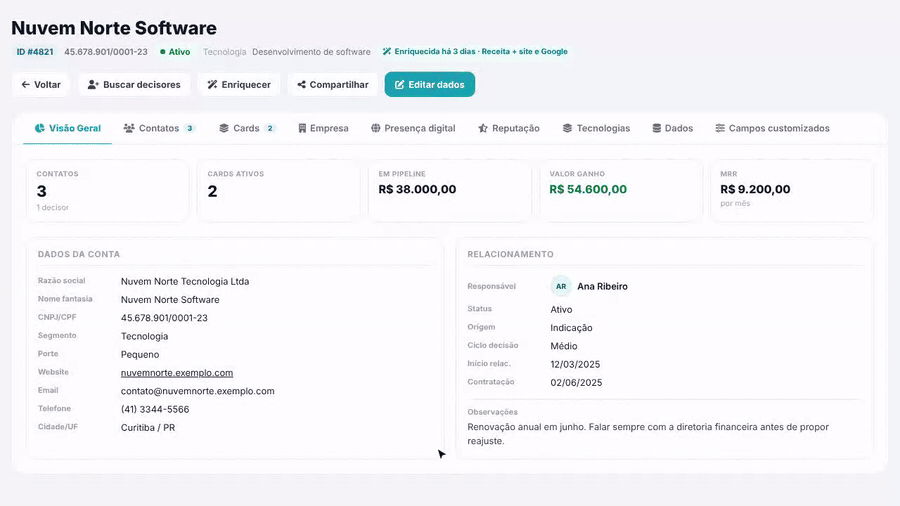The image size is (900, 506).
Task: Open the nuvemnorte.exemplo.com website link
Action: pos(177,373)
